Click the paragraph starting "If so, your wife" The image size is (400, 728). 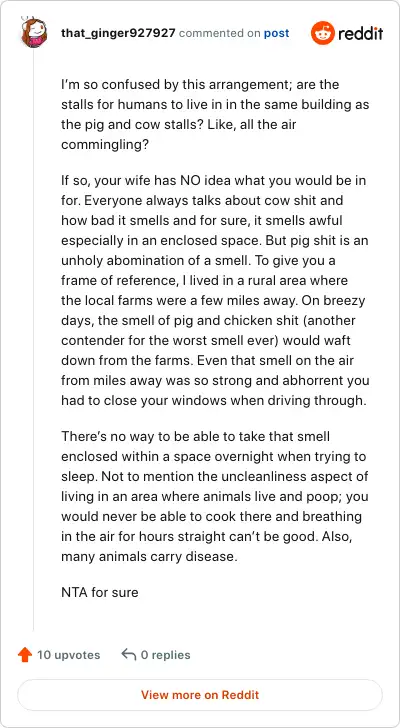coord(215,291)
